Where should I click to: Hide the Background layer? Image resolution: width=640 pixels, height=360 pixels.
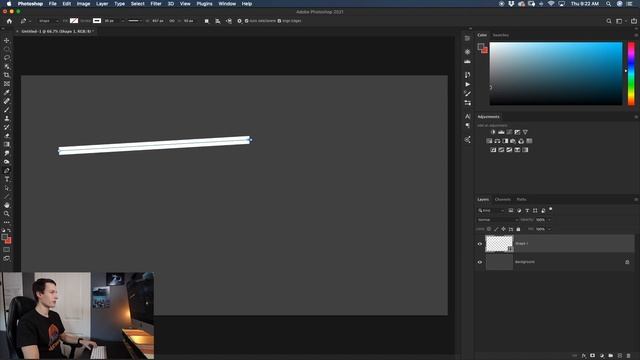[x=480, y=262]
